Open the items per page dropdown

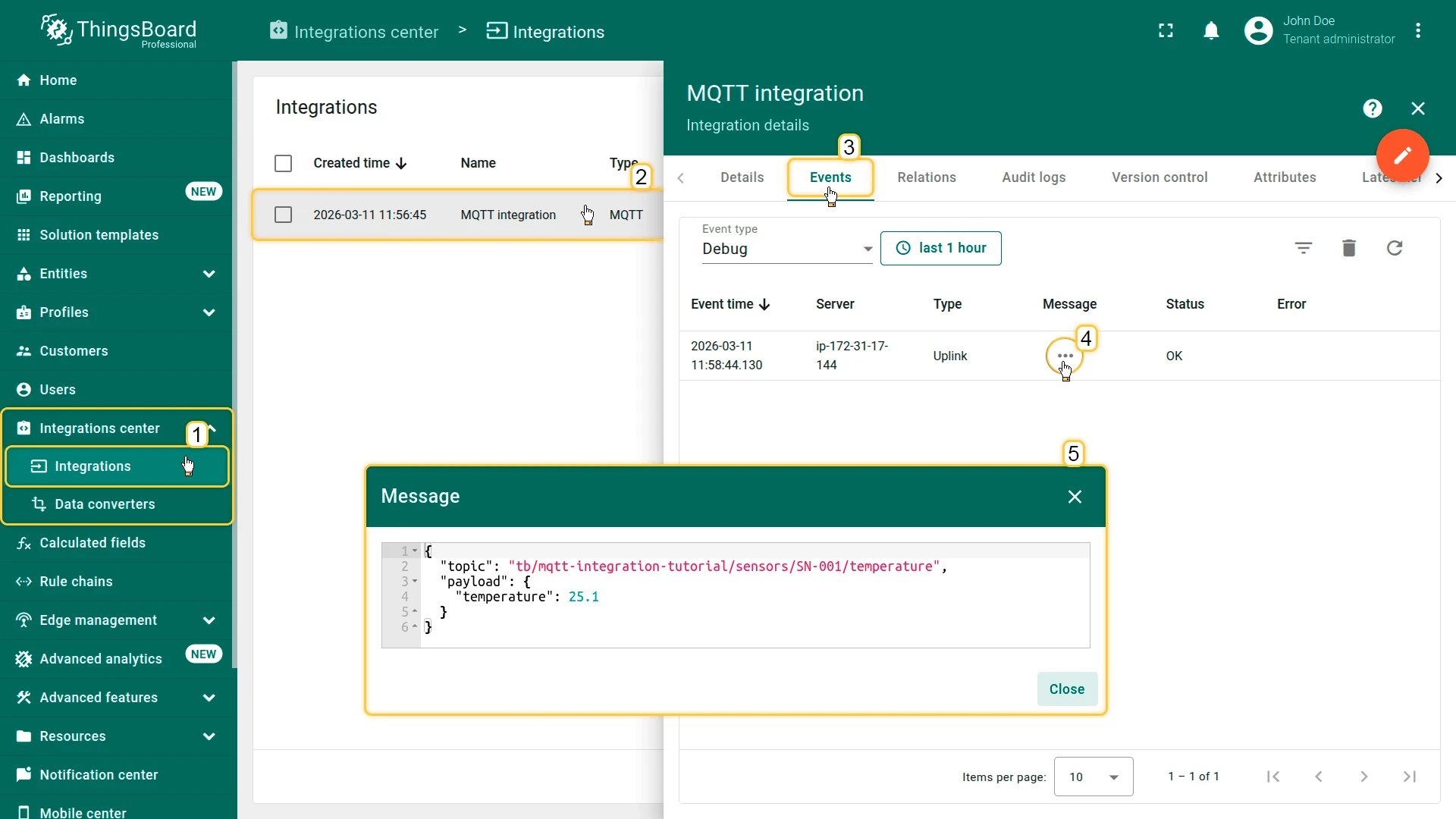point(1094,777)
